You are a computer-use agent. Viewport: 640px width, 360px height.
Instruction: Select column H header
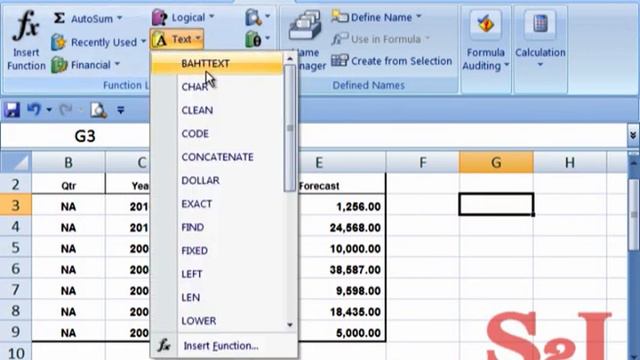pyautogui.click(x=570, y=162)
